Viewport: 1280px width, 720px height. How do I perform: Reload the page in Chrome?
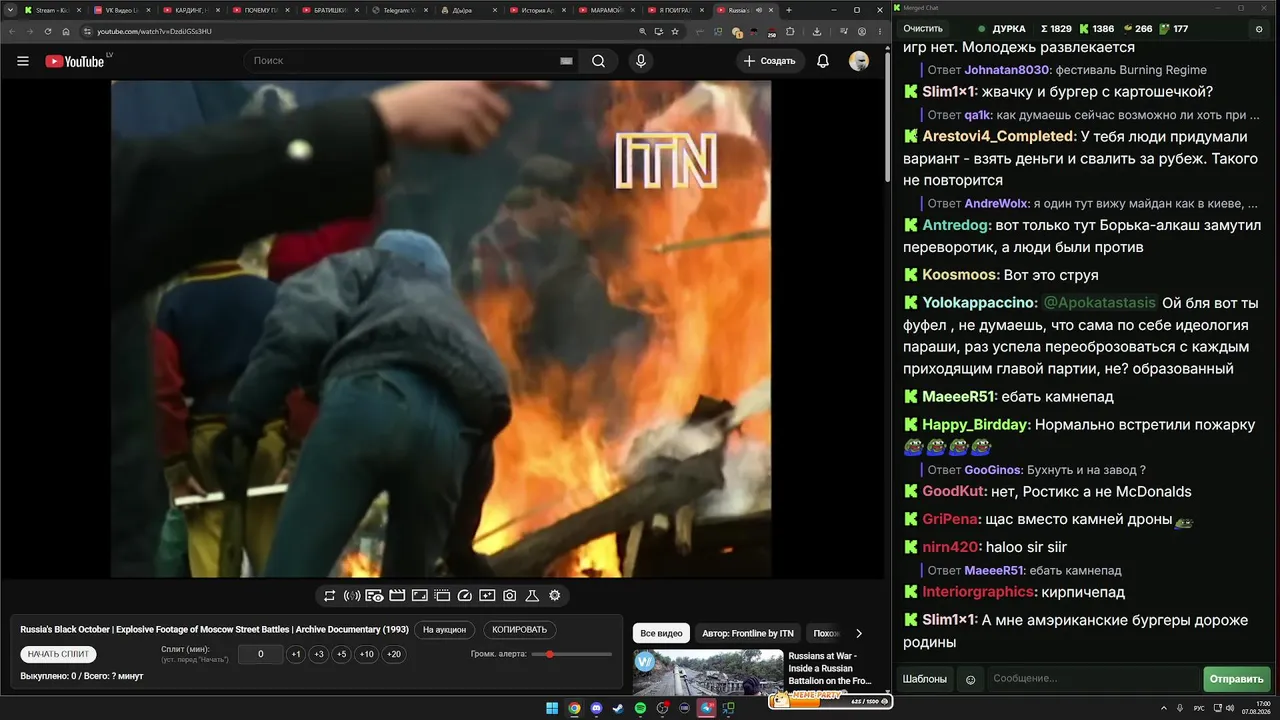tap(48, 31)
